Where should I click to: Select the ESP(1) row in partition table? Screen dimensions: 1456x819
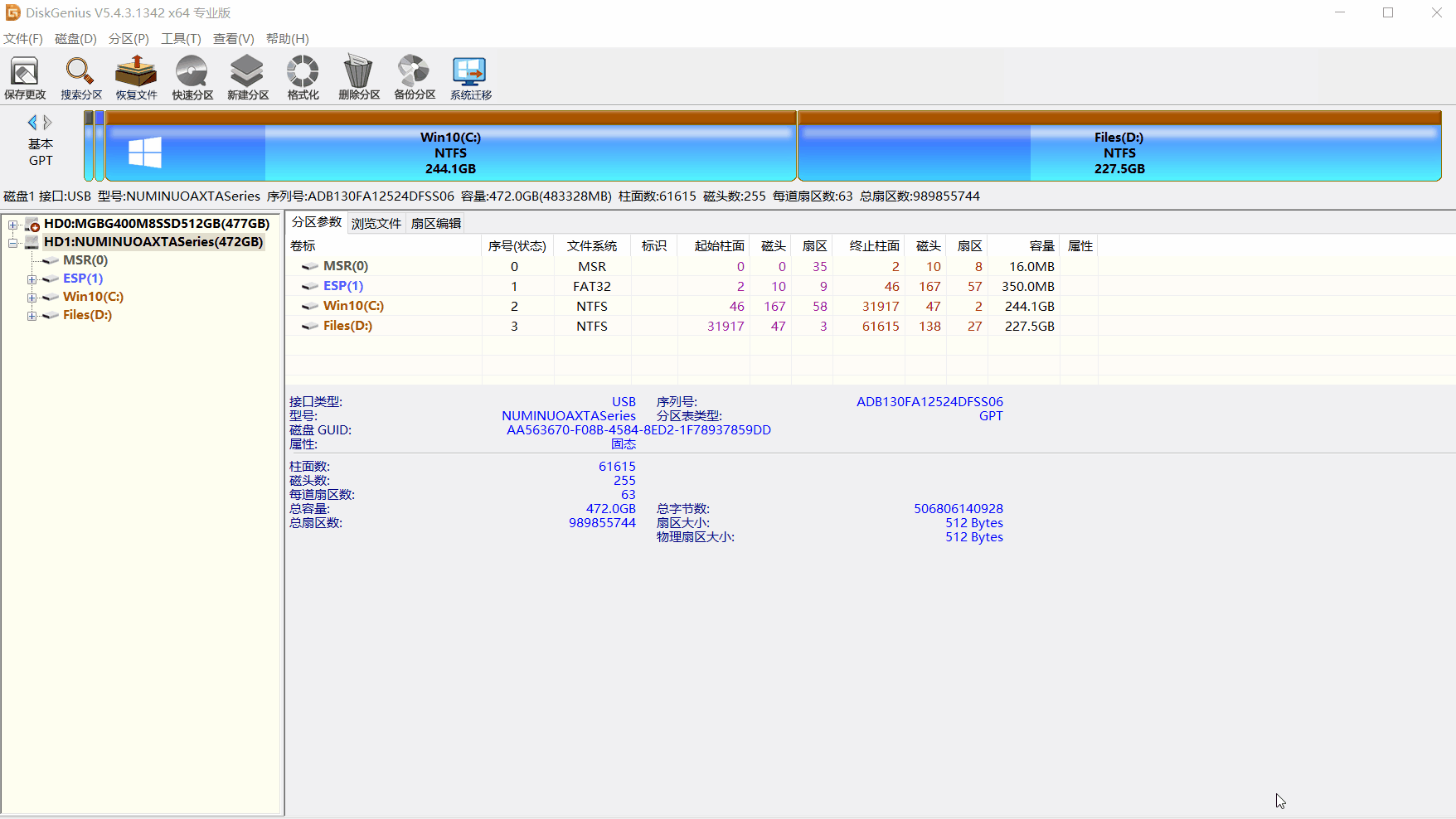[343, 286]
